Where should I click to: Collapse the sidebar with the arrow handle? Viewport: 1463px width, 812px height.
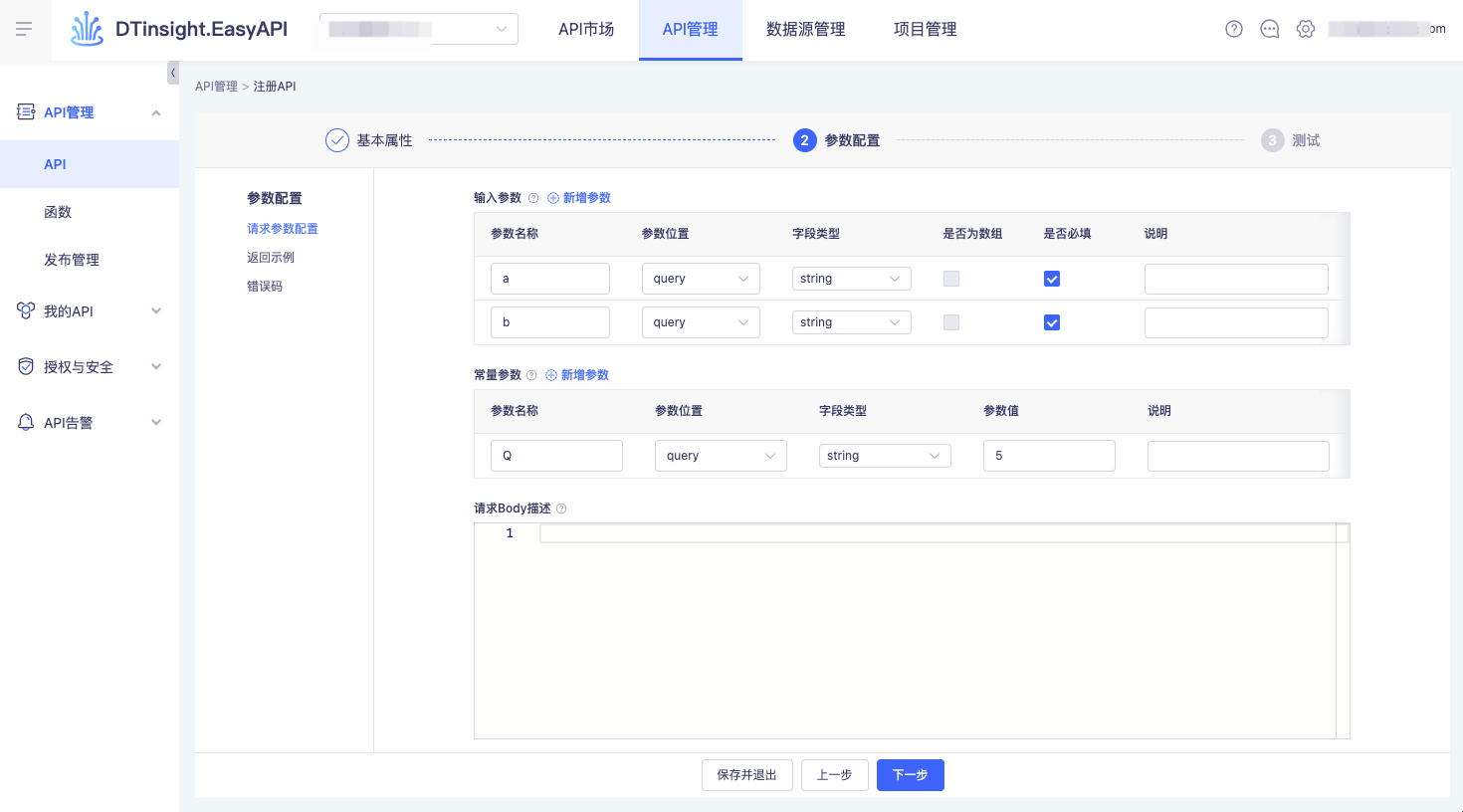tap(173, 73)
